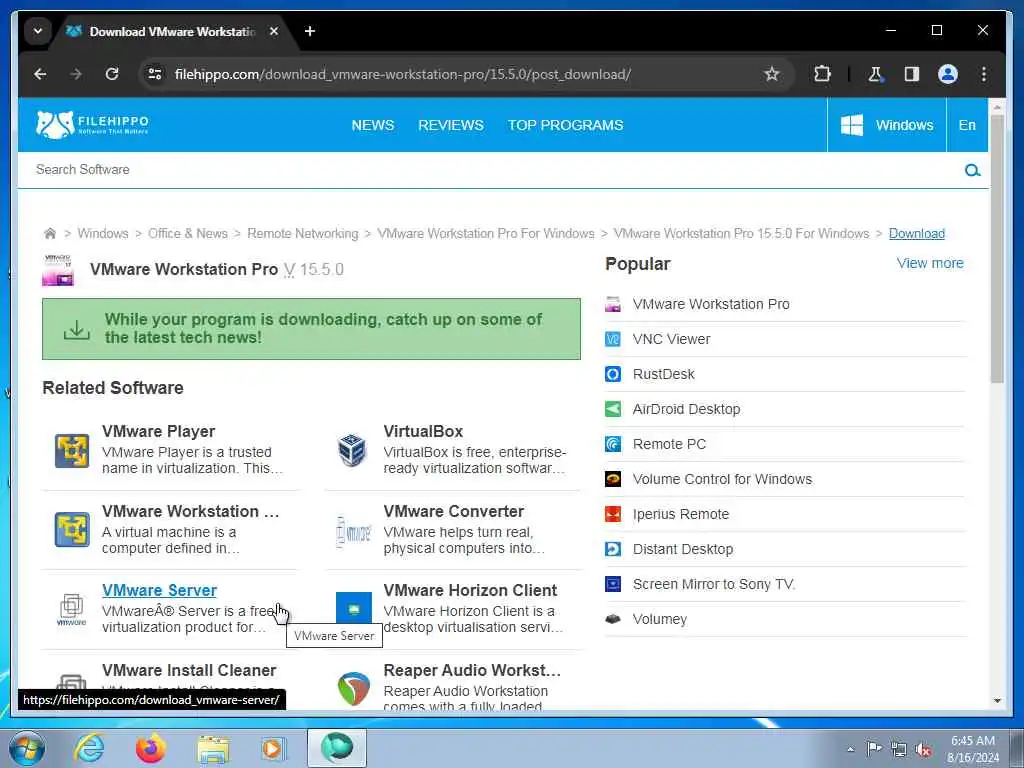The width and height of the screenshot is (1024, 768).
Task: Click the FileHippo logo
Action: pyautogui.click(x=92, y=124)
